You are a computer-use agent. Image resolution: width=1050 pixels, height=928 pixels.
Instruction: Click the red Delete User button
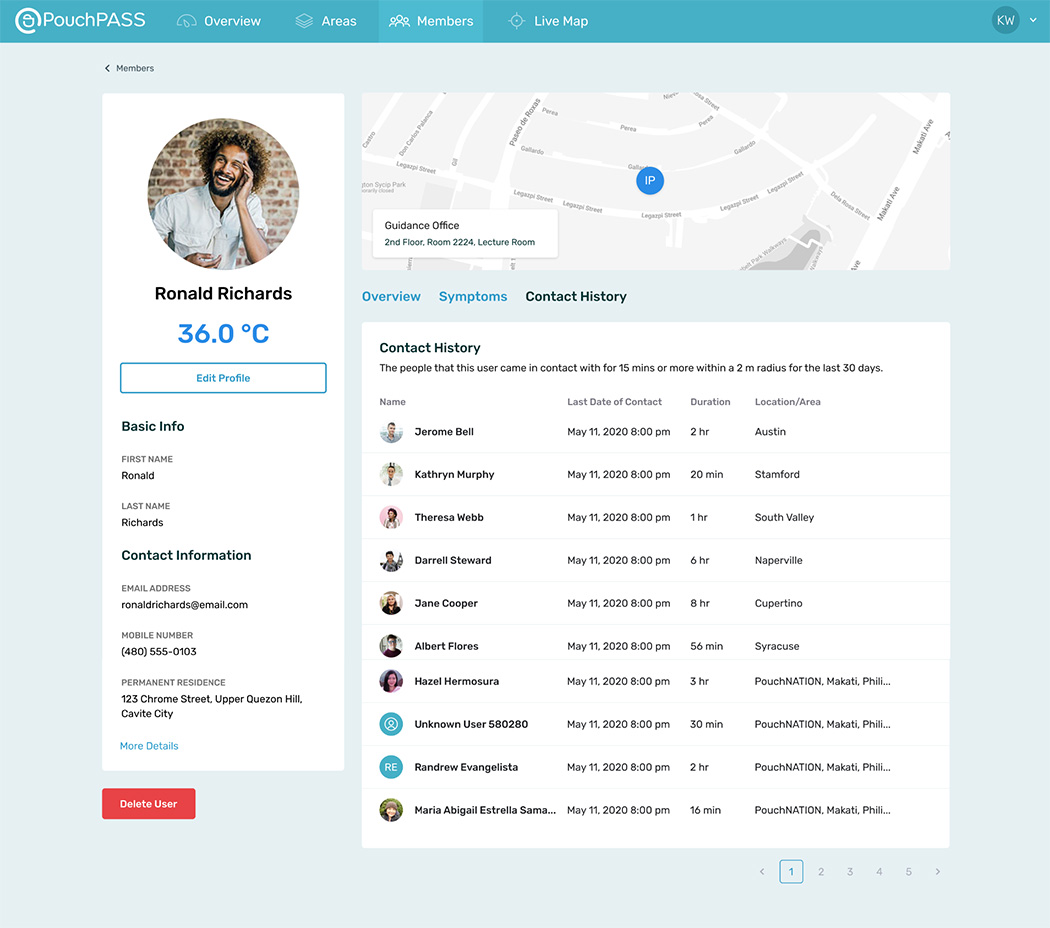[x=149, y=804]
